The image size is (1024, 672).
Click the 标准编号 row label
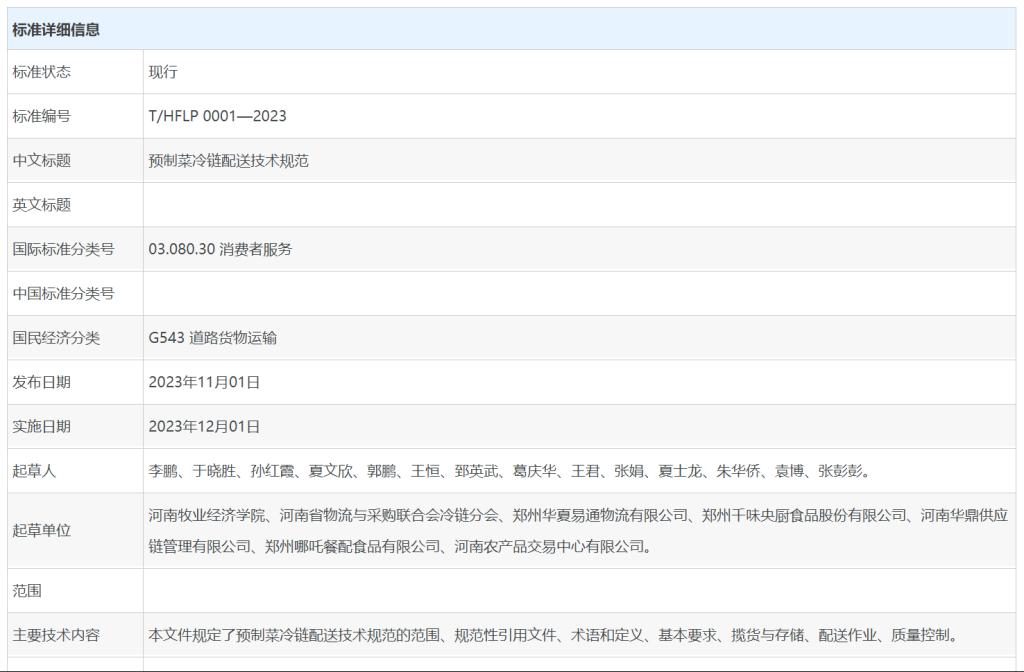click(x=42, y=116)
